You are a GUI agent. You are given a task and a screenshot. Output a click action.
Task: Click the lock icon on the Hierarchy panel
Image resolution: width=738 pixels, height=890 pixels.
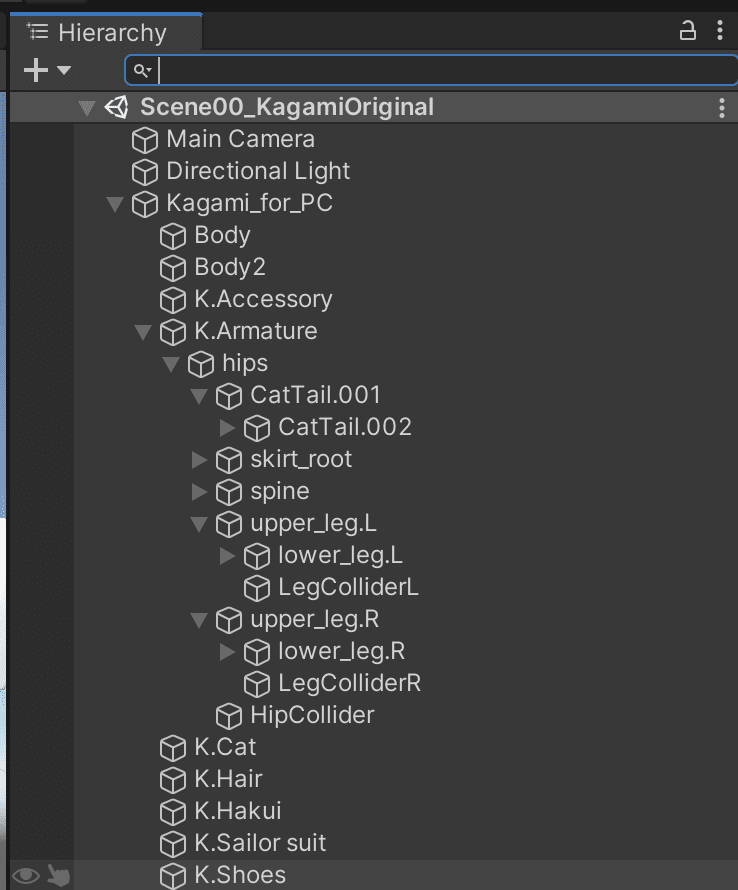(x=687, y=31)
